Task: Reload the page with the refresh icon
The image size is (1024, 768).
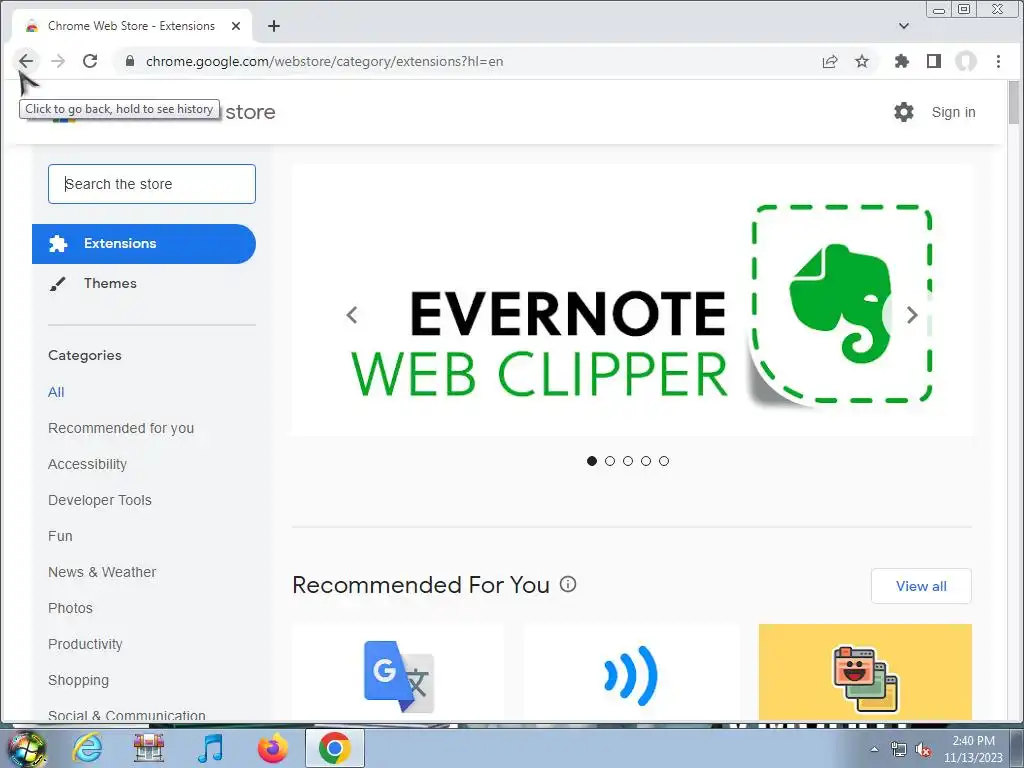Action: (x=90, y=61)
